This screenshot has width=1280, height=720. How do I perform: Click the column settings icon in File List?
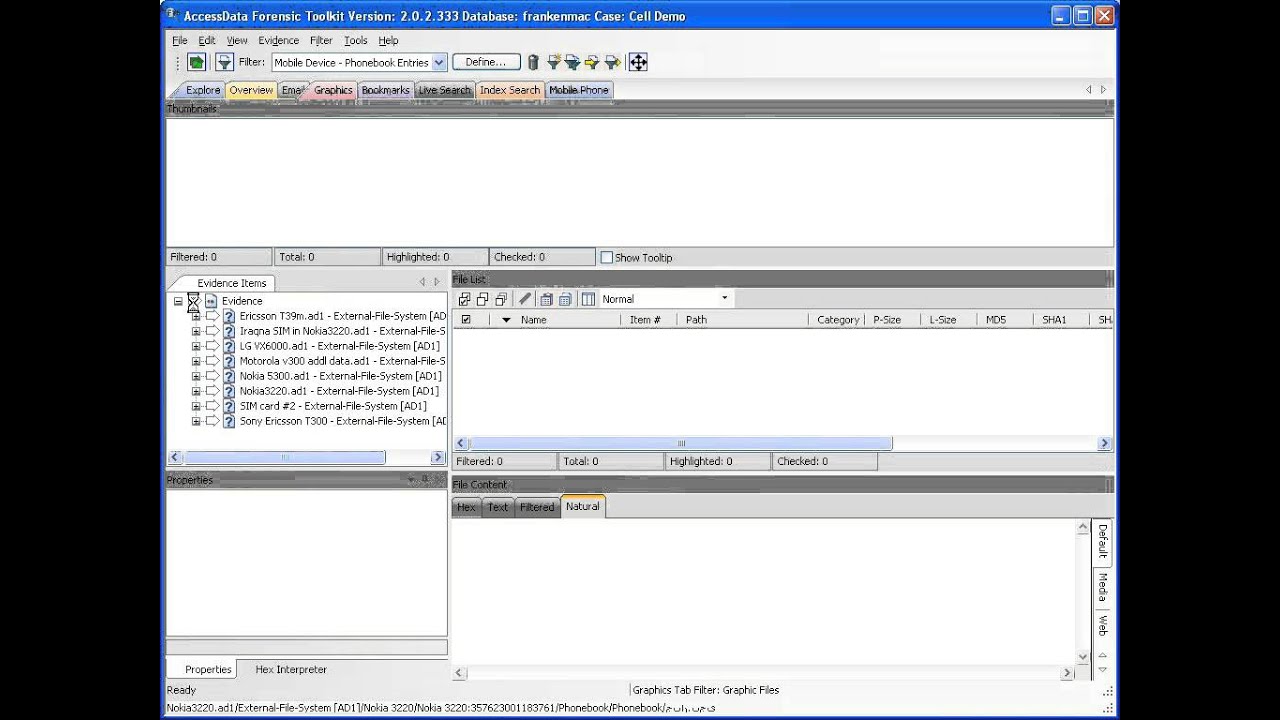(588, 299)
